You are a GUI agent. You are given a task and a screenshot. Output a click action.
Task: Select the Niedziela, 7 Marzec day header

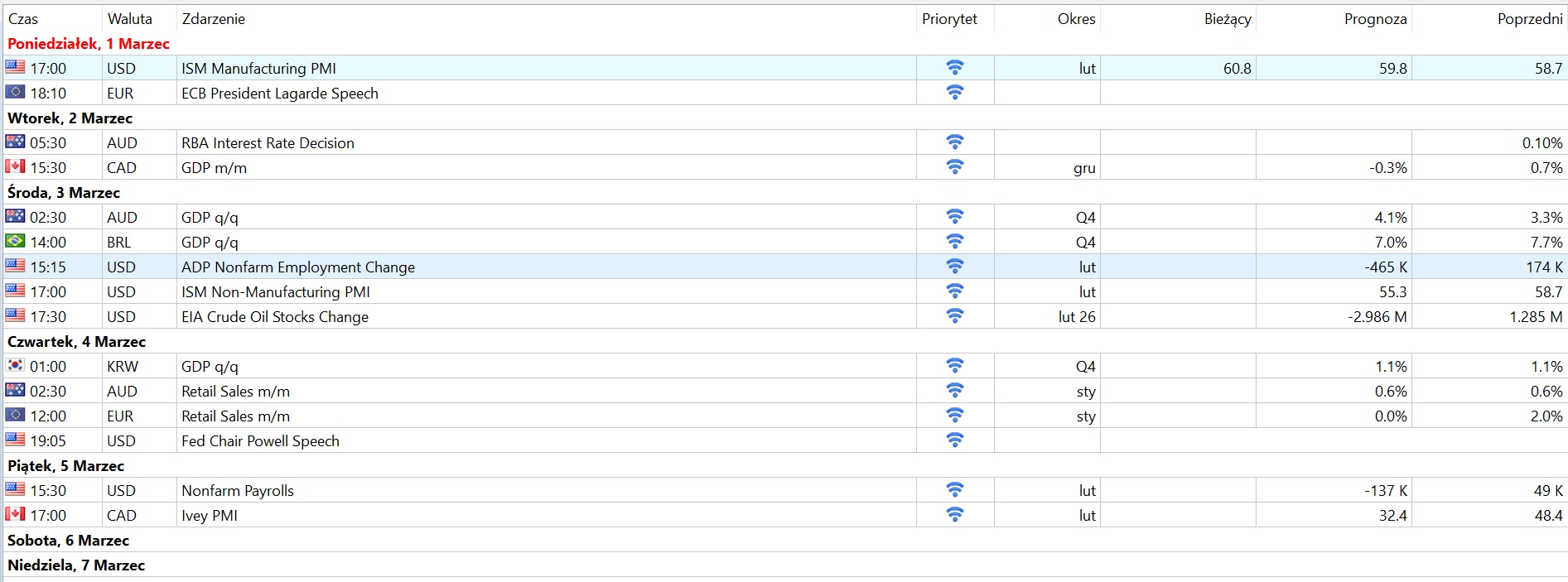(76, 565)
